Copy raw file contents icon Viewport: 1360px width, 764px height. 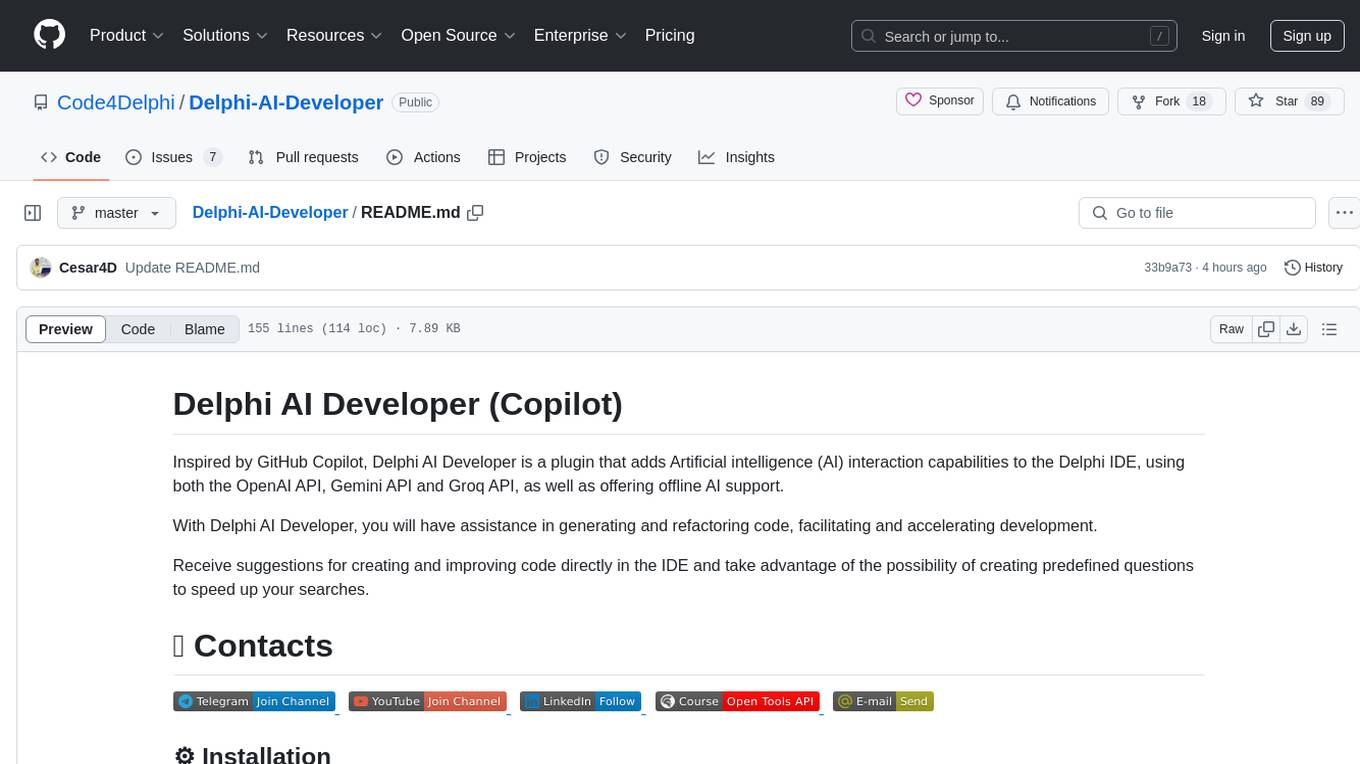click(1266, 329)
